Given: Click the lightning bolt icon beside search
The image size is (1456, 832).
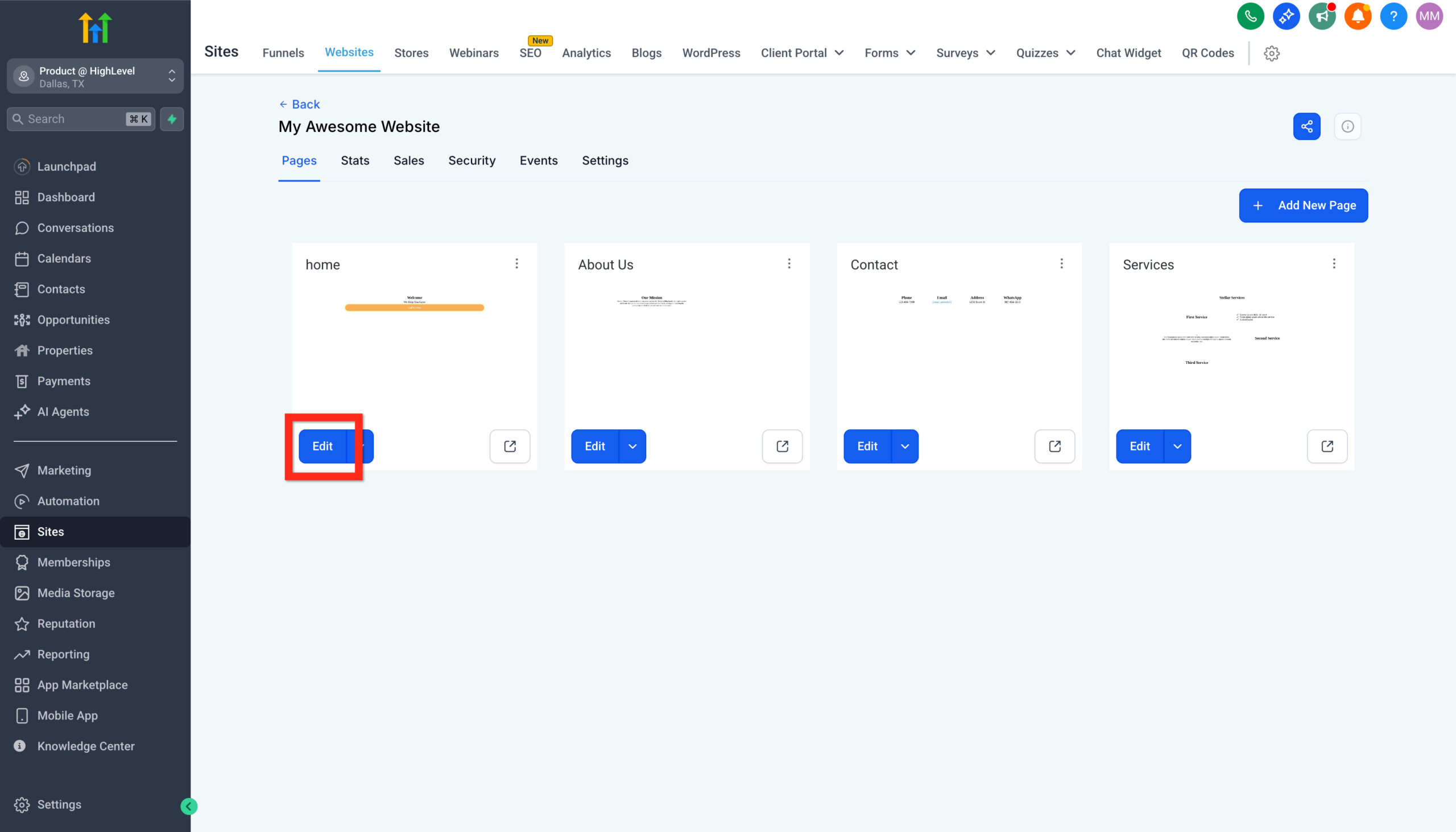Looking at the screenshot, I should (172, 119).
